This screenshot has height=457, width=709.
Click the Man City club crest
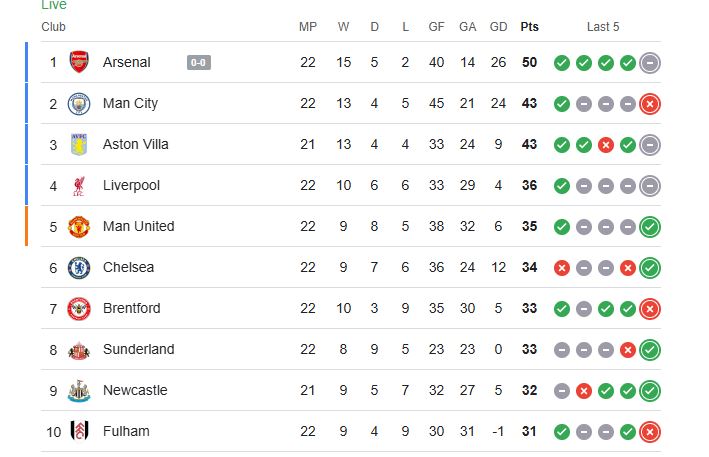click(79, 104)
